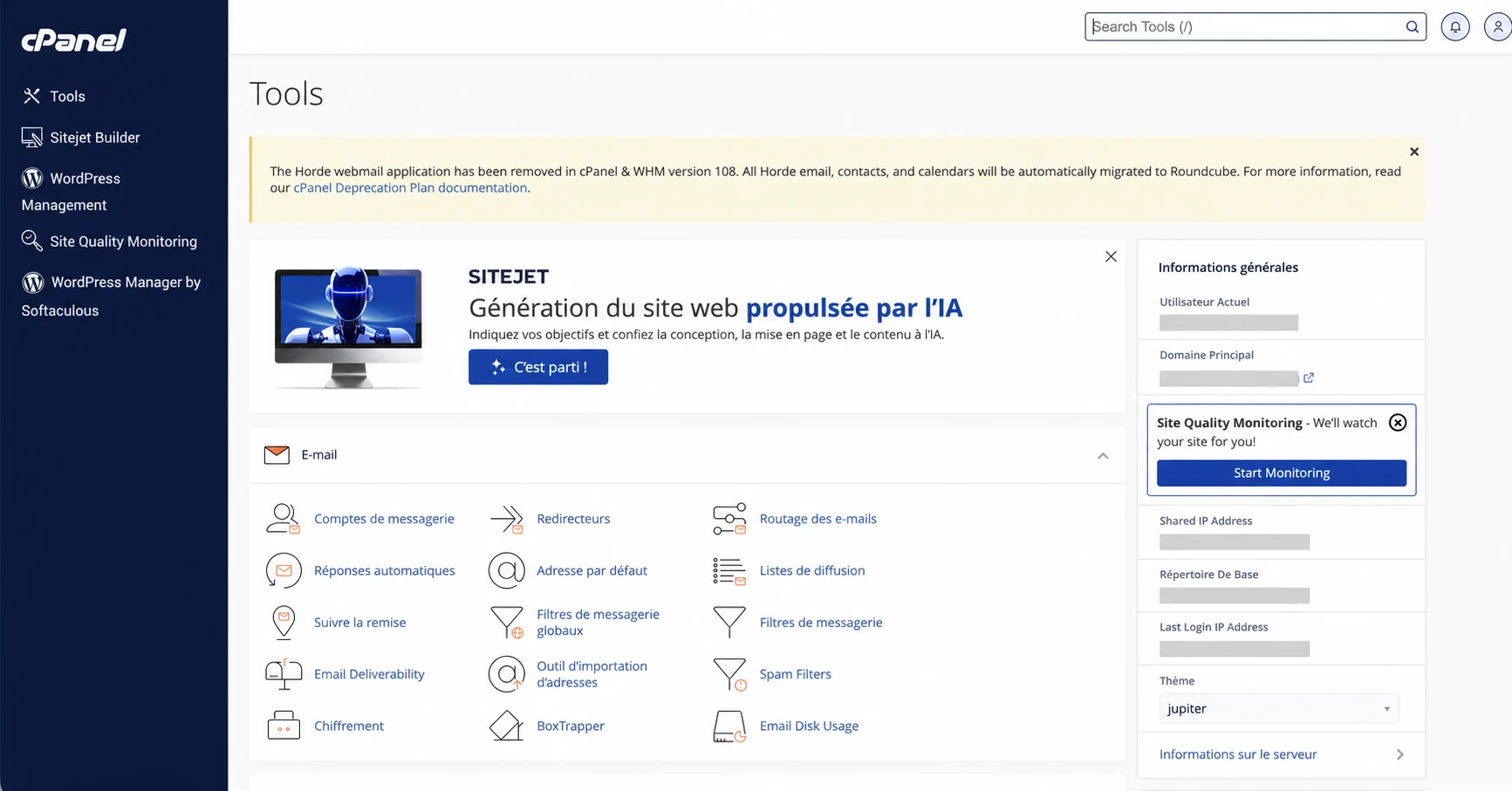
Task: Open BoxTrapper link
Action: point(571,726)
